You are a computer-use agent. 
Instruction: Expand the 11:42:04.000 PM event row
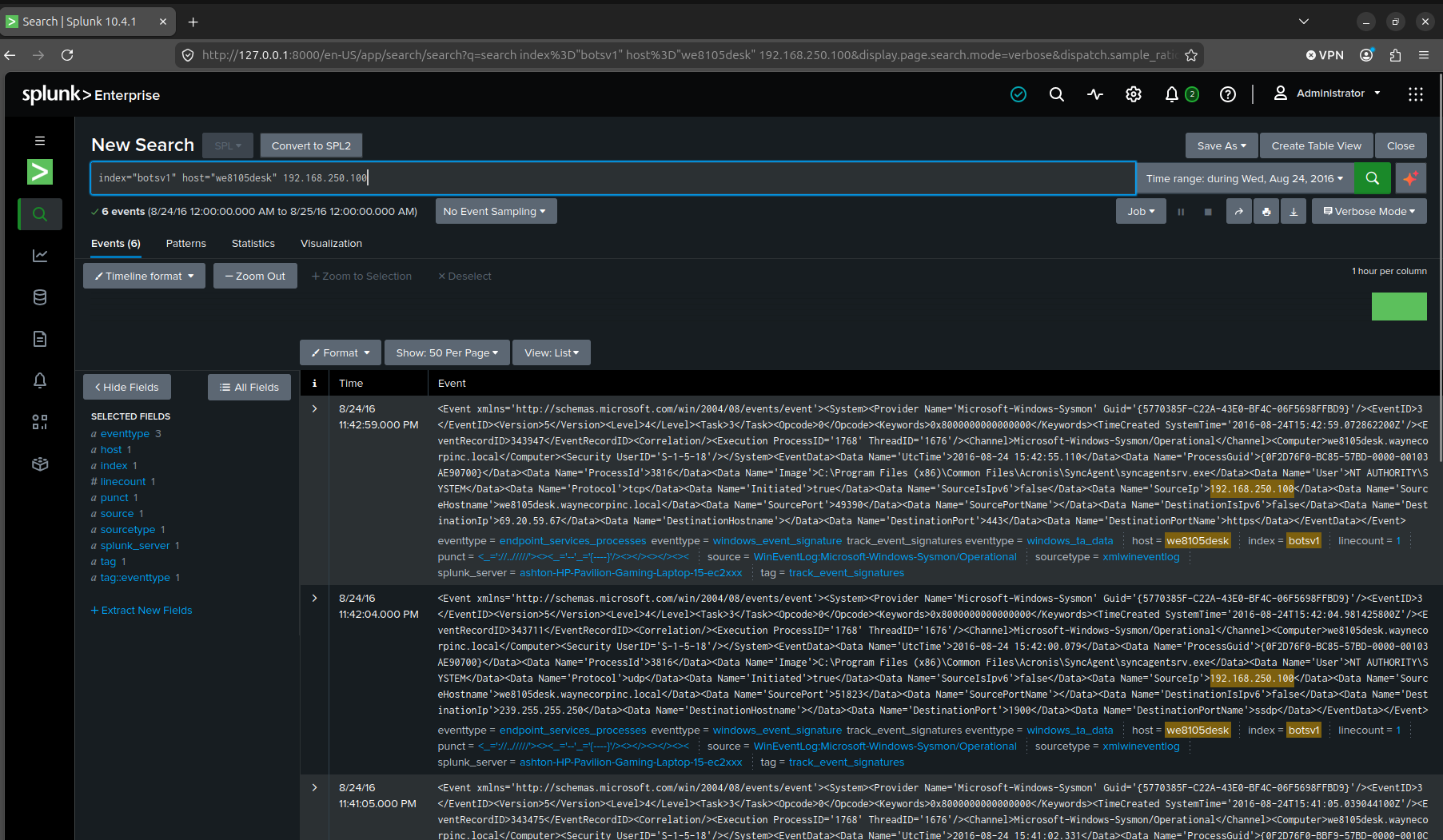[315, 598]
